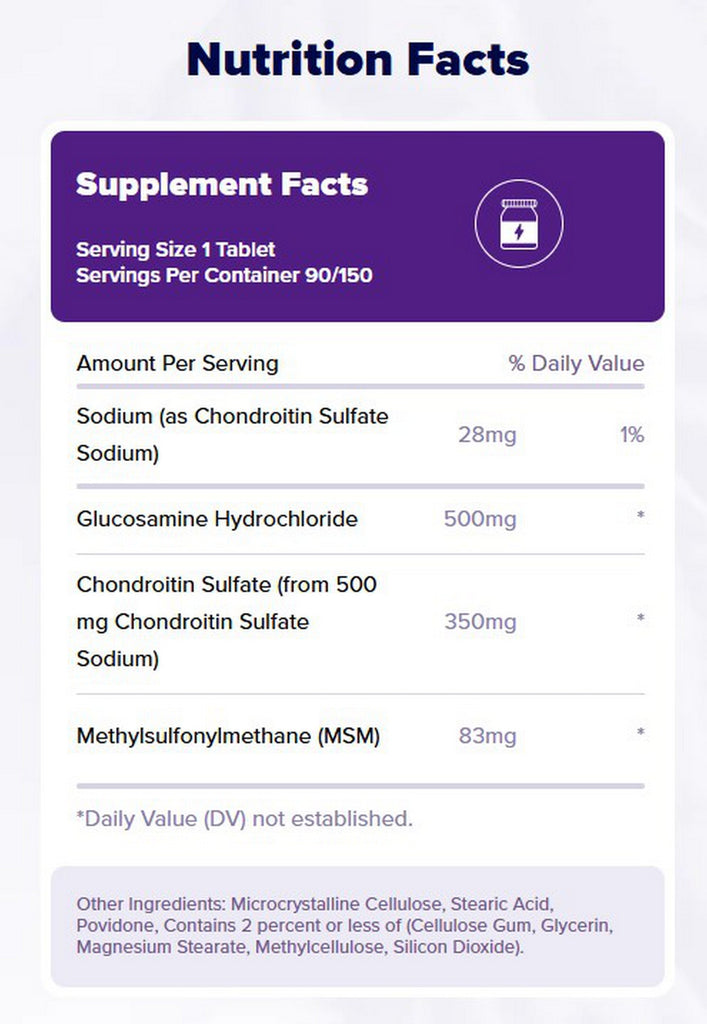707x1024 pixels.
Task: Click Servings Per Container 90/150 line
Action: tap(224, 274)
